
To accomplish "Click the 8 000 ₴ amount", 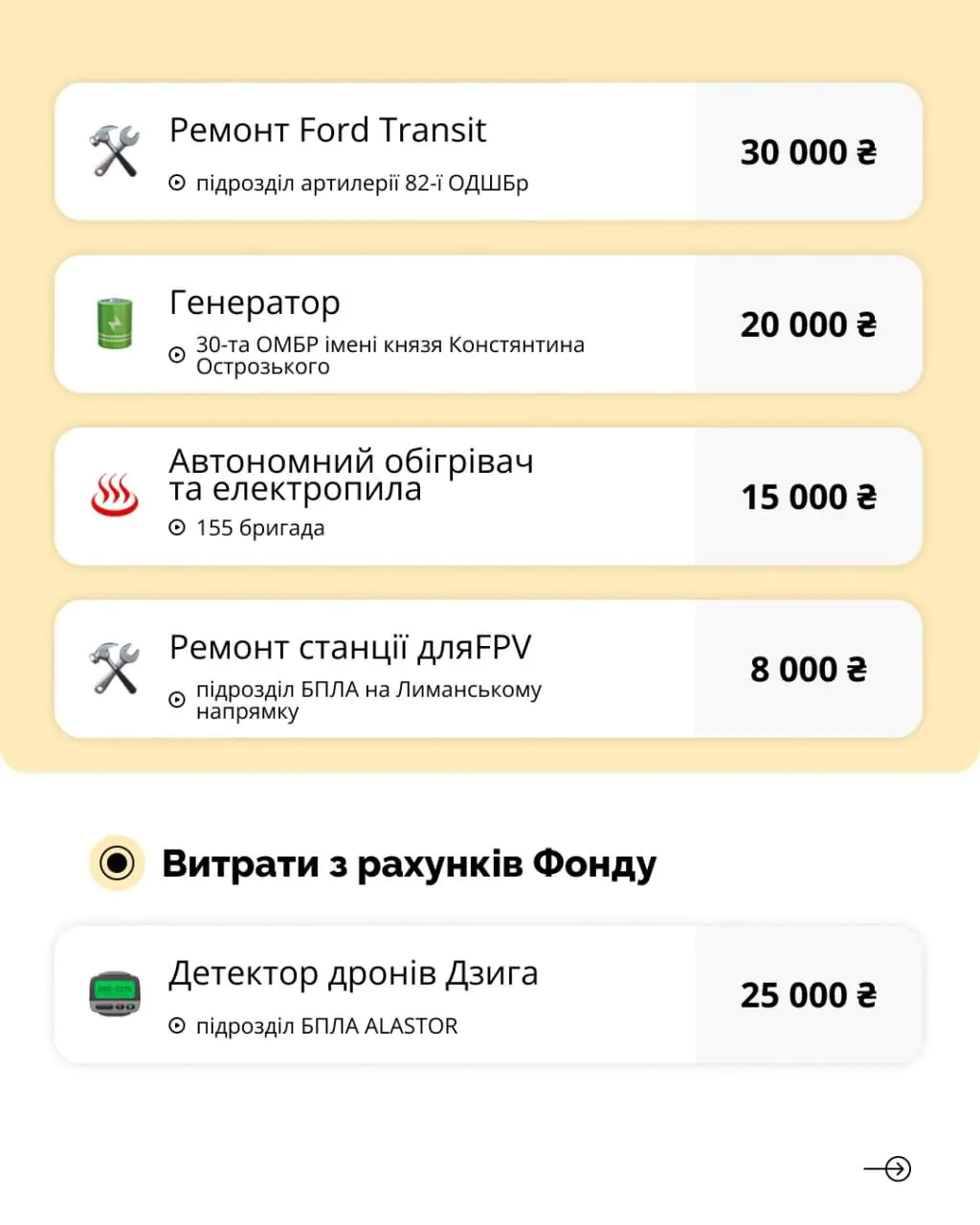I will tap(808, 669).
